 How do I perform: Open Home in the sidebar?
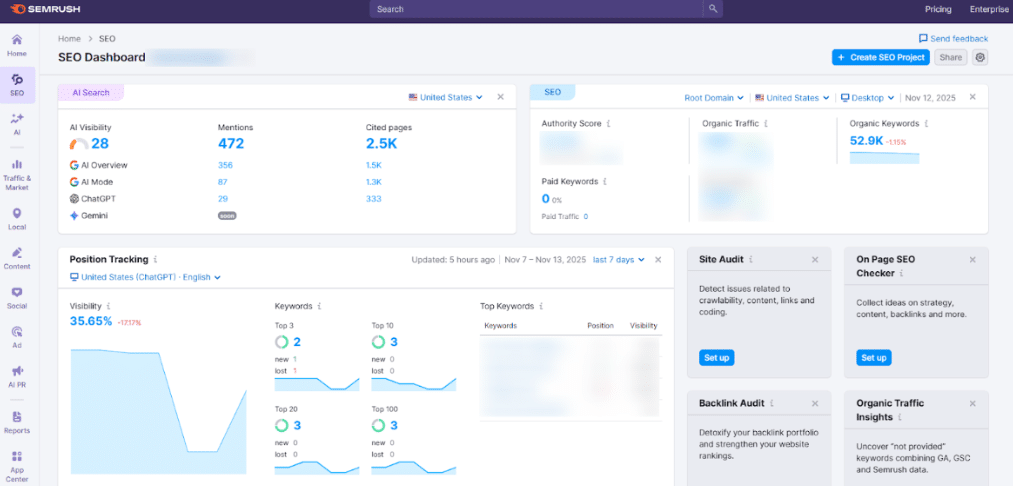pos(17,45)
